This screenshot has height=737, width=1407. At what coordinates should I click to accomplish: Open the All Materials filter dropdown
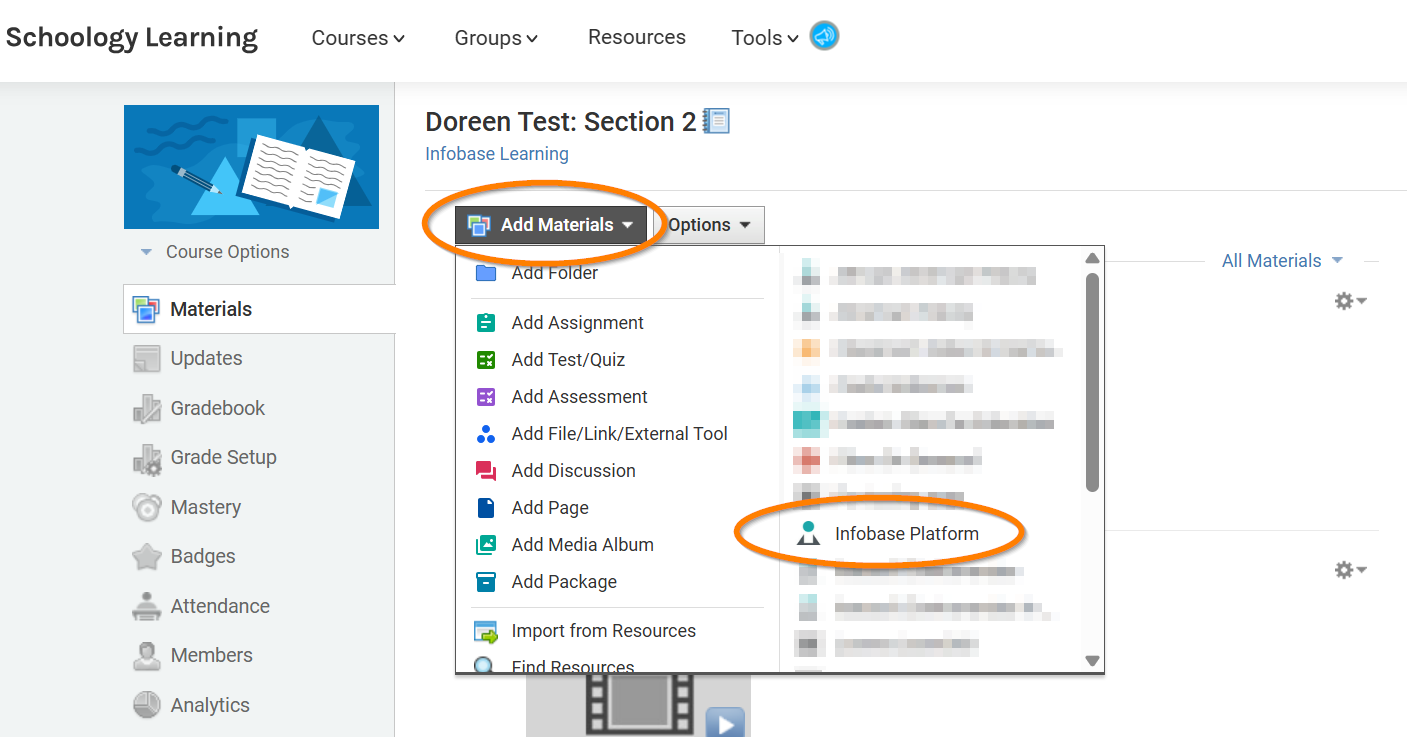tap(1282, 261)
